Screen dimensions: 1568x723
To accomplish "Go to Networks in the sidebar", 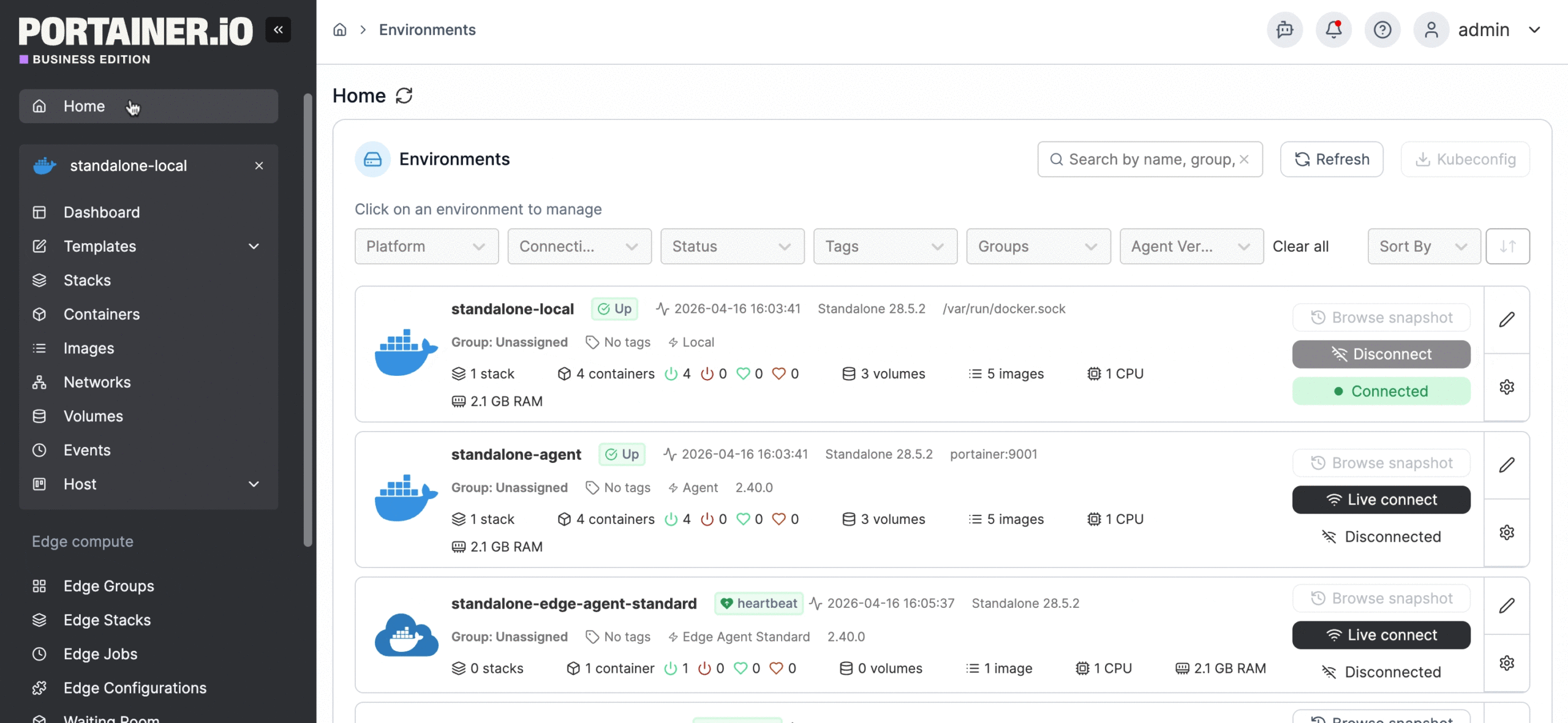I will (x=148, y=382).
